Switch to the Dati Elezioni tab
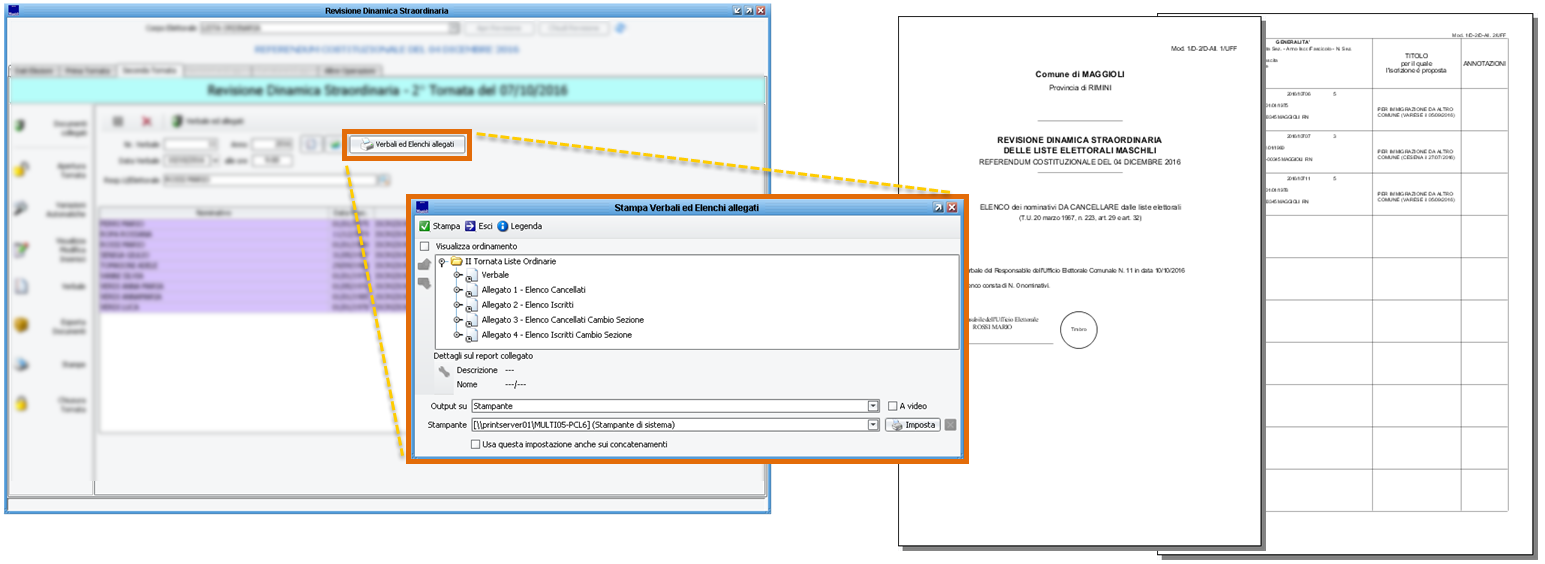Screen dimensions: 1545x564 [33, 70]
